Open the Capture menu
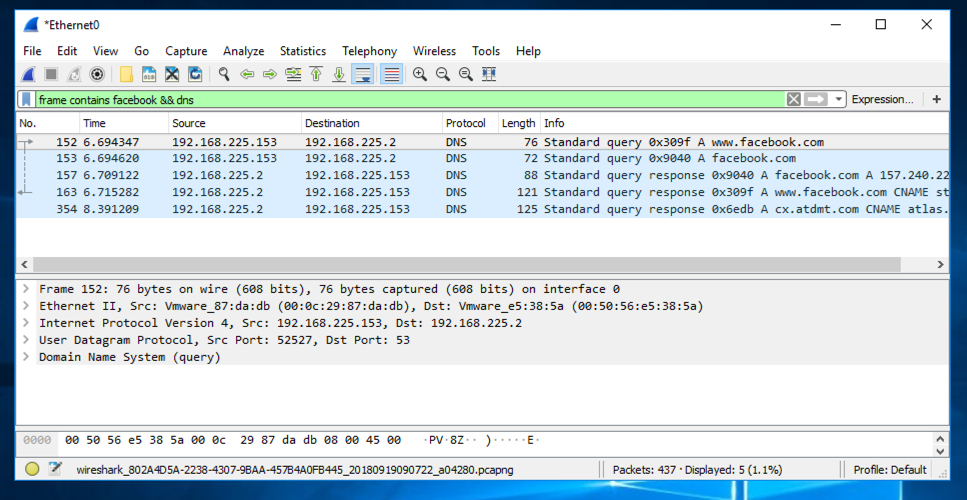 click(186, 51)
